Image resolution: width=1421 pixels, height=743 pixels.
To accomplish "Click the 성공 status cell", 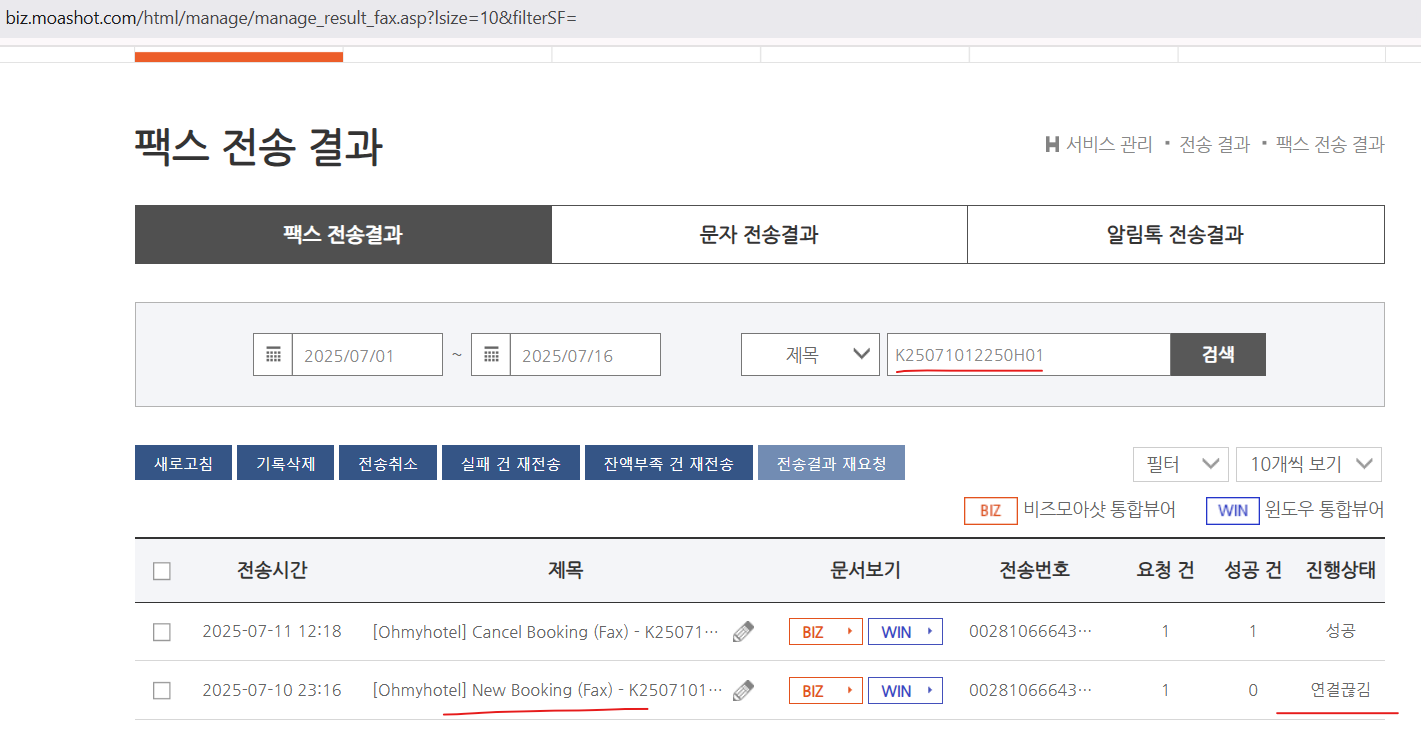I will (x=1341, y=632).
